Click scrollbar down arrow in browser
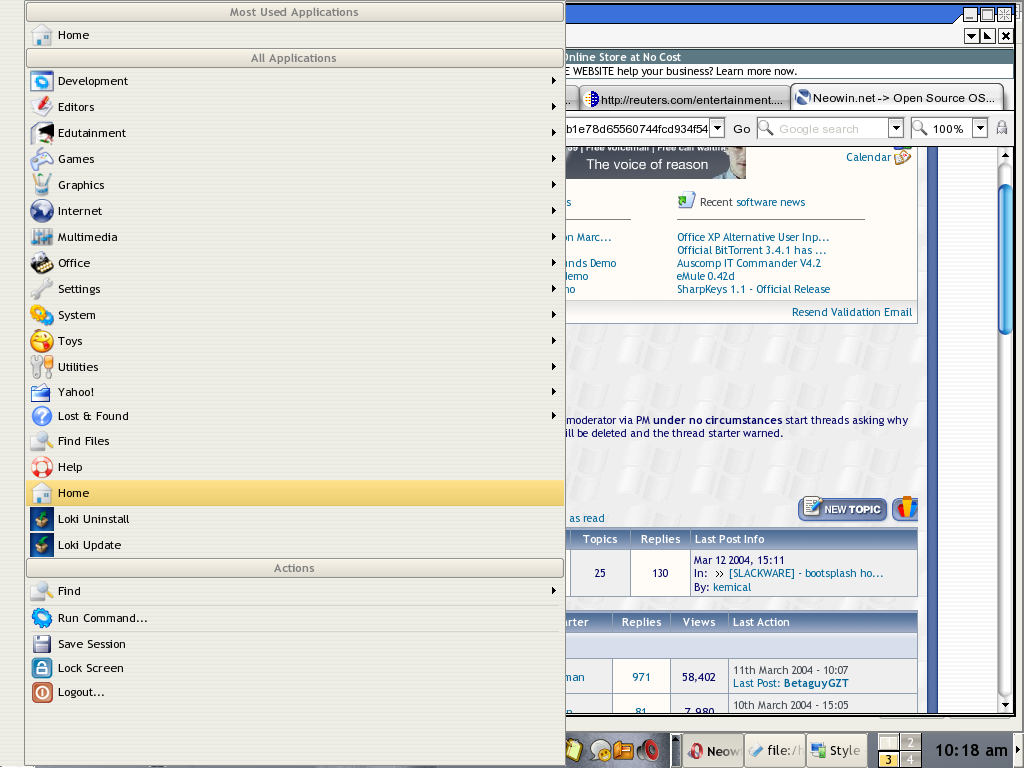 (1005, 705)
